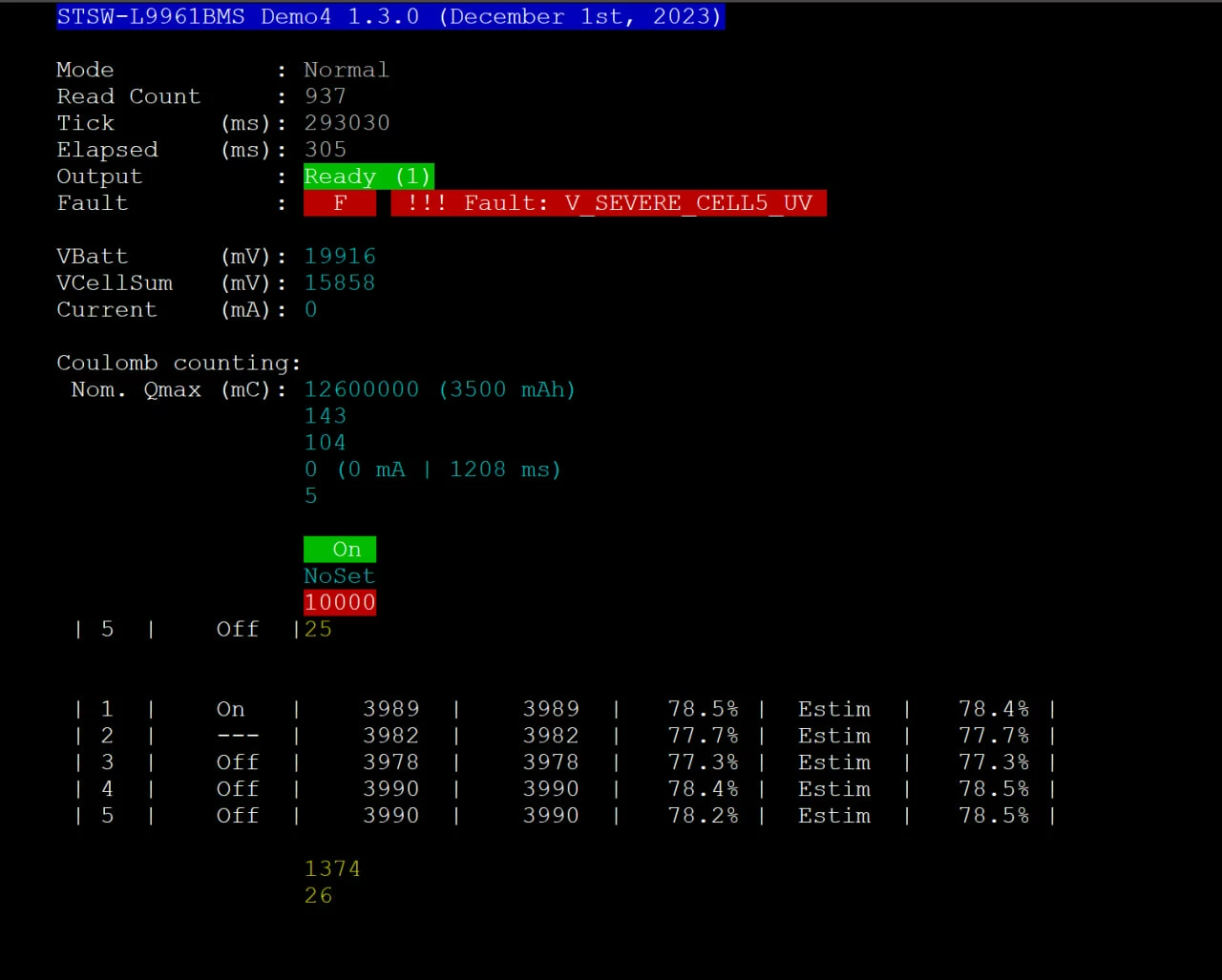This screenshot has height=980, width=1222.
Task: Select the STSW-L9961BMS Demo4 1.3.0 title banner
Action: 390,17
